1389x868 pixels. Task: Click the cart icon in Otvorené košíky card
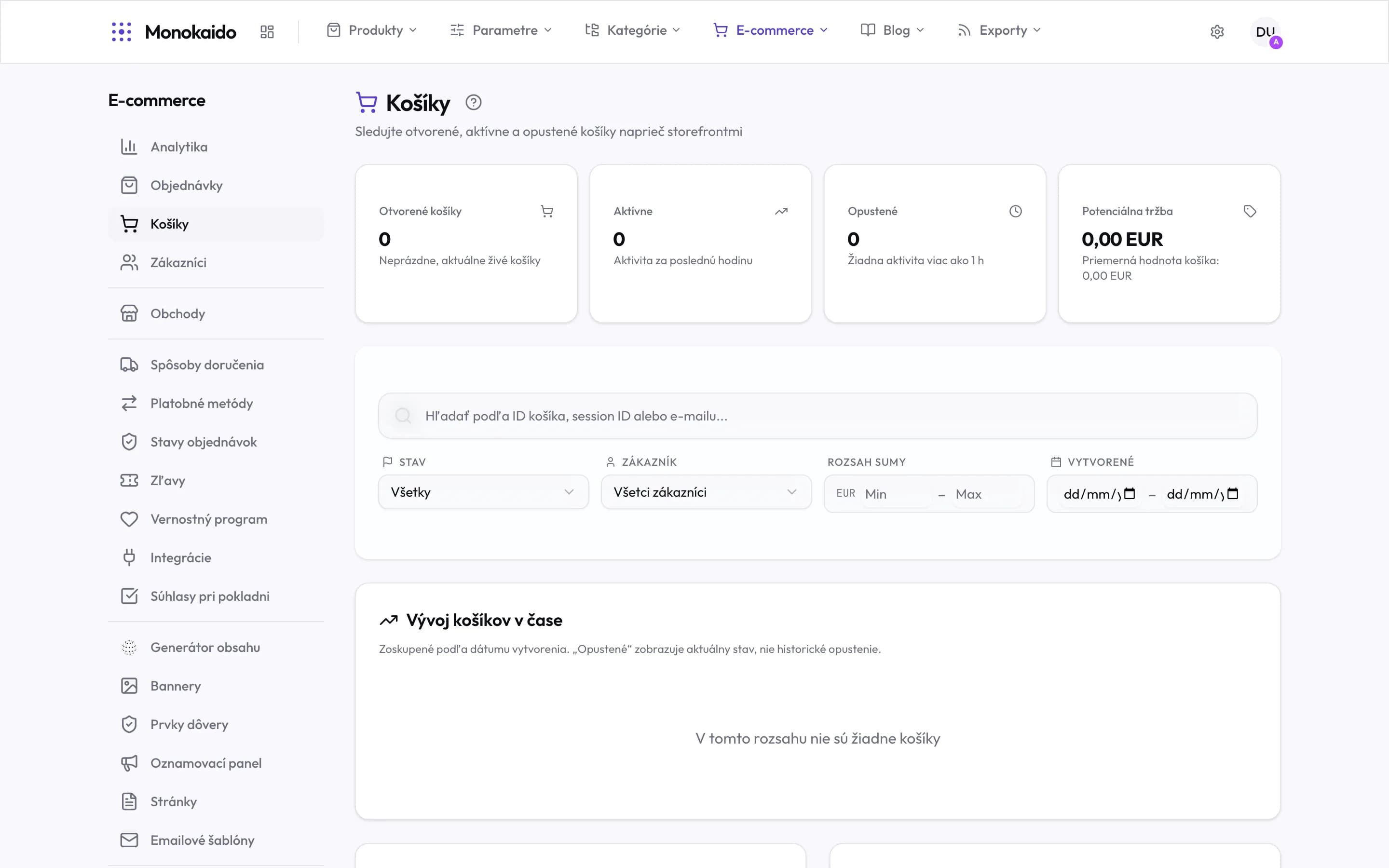tap(547, 211)
